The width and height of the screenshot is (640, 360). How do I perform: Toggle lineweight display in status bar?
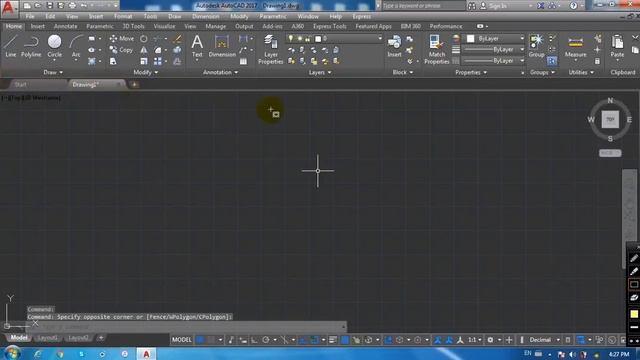333,340
